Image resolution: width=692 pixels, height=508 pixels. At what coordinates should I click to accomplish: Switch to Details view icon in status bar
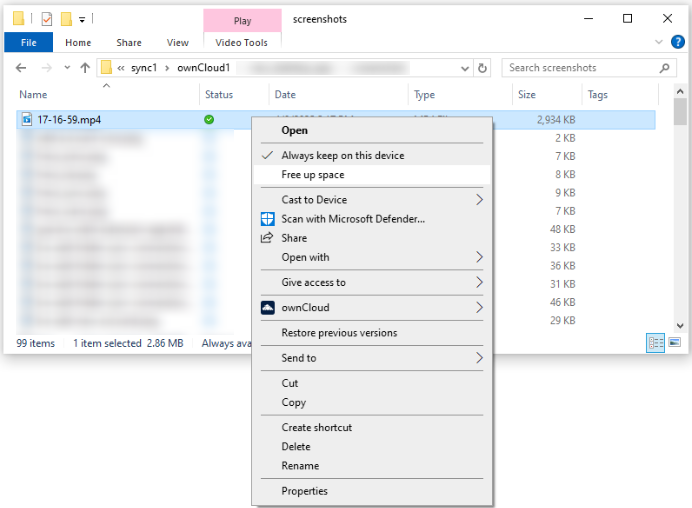tap(656, 342)
